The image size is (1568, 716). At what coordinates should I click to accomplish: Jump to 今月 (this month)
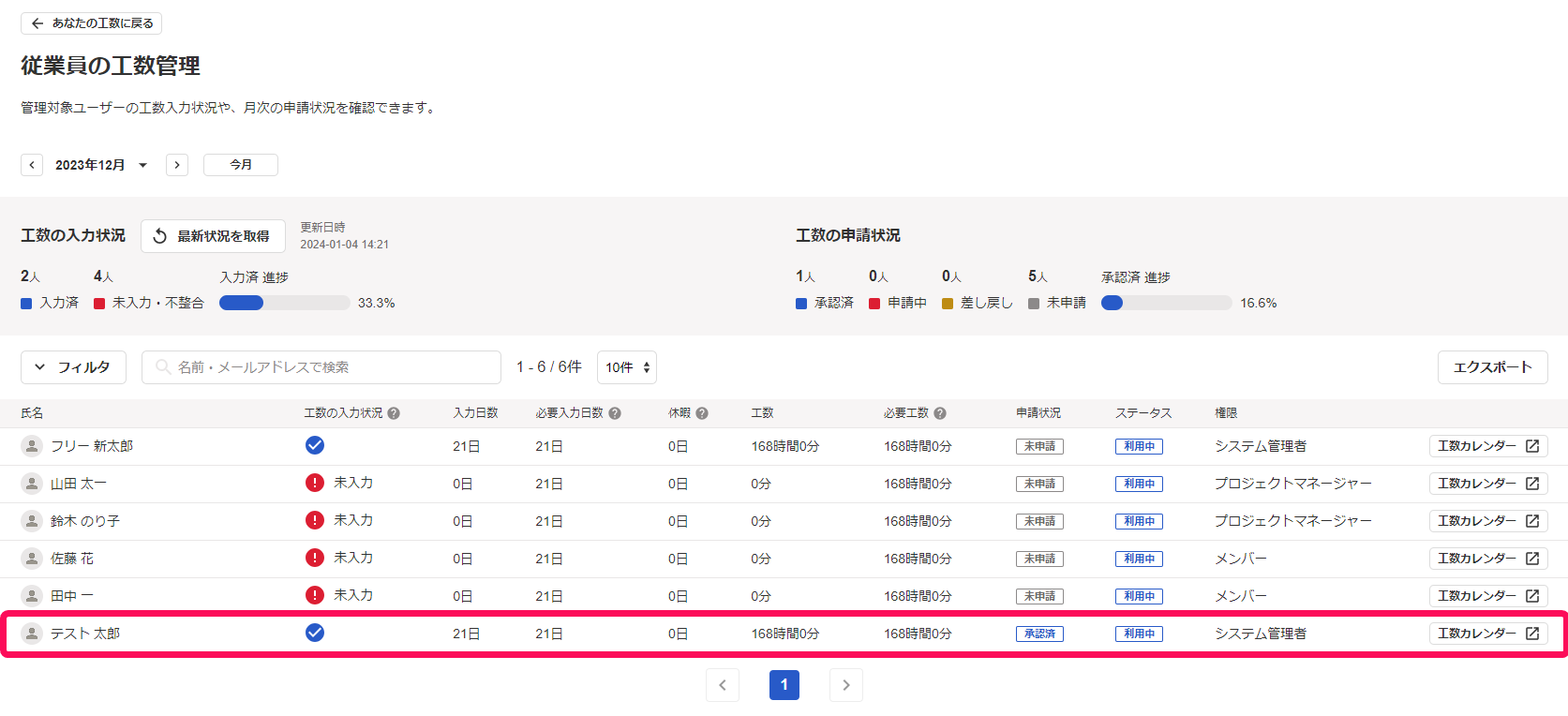[241, 165]
